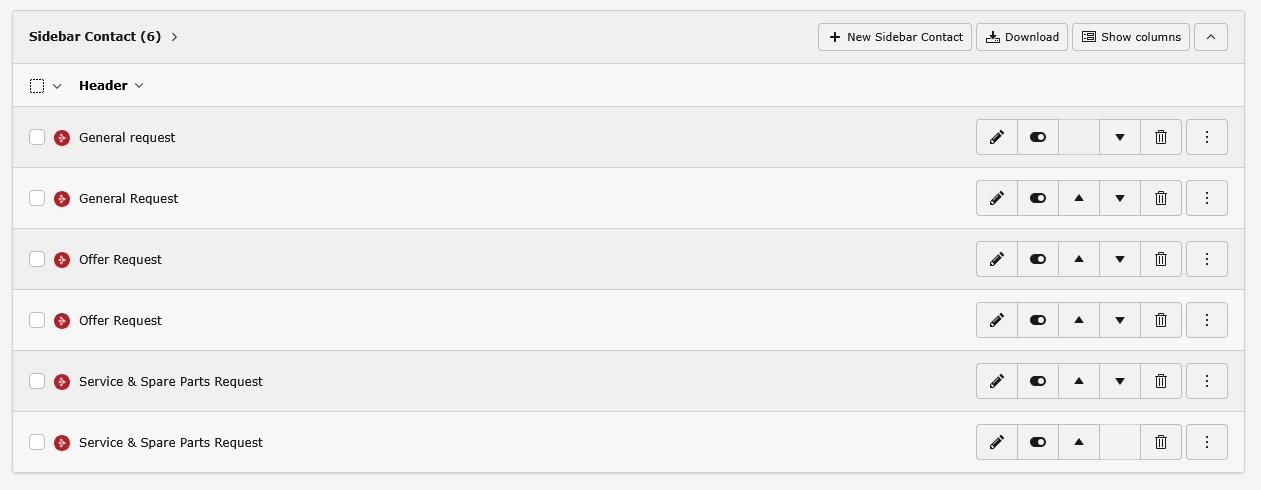The image size is (1261, 490).
Task: Move the second Offer Request row down
Action: click(x=1120, y=320)
